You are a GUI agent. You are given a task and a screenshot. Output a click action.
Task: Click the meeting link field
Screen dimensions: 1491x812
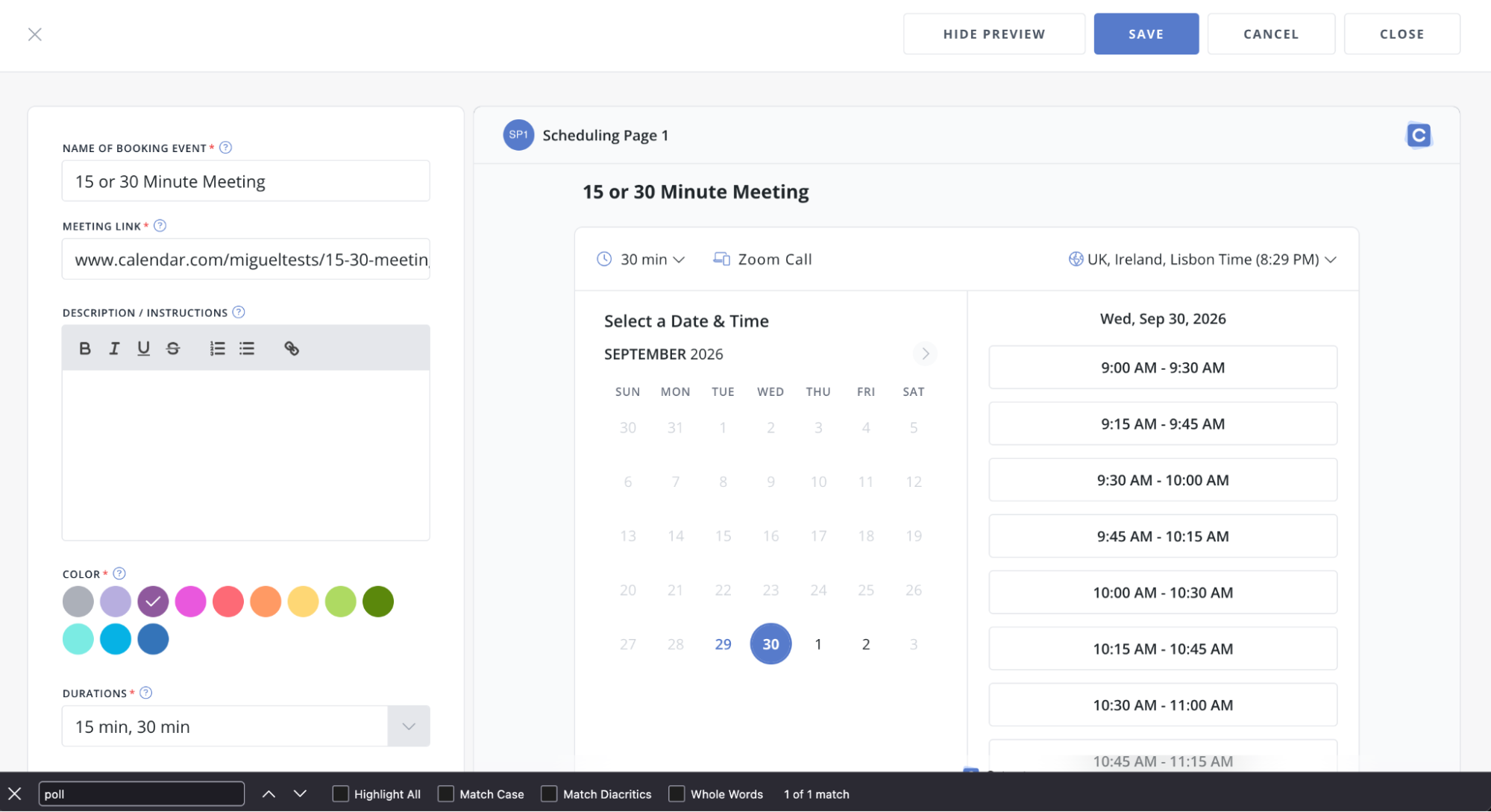coord(245,259)
